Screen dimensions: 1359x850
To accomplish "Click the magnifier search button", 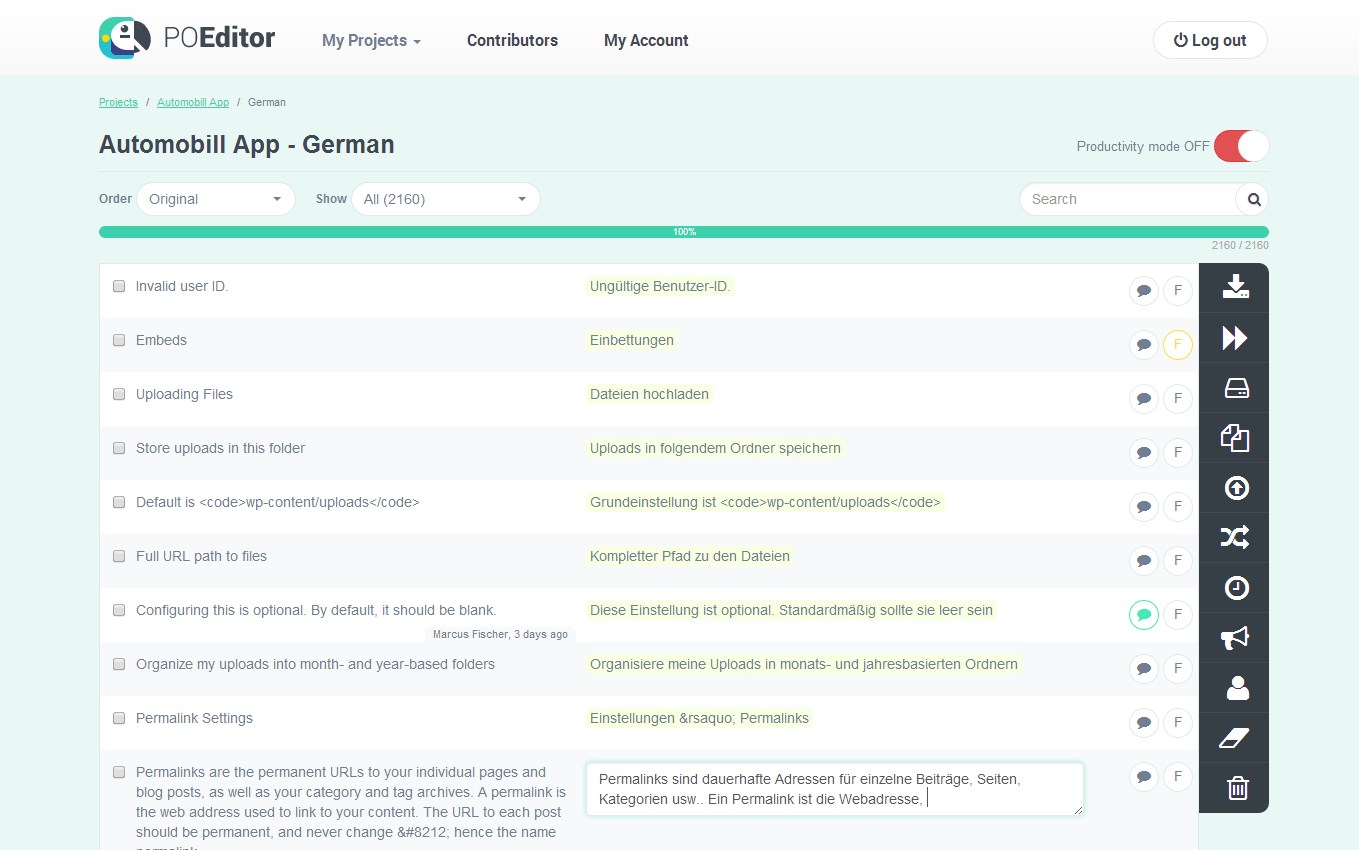I will pos(1253,199).
